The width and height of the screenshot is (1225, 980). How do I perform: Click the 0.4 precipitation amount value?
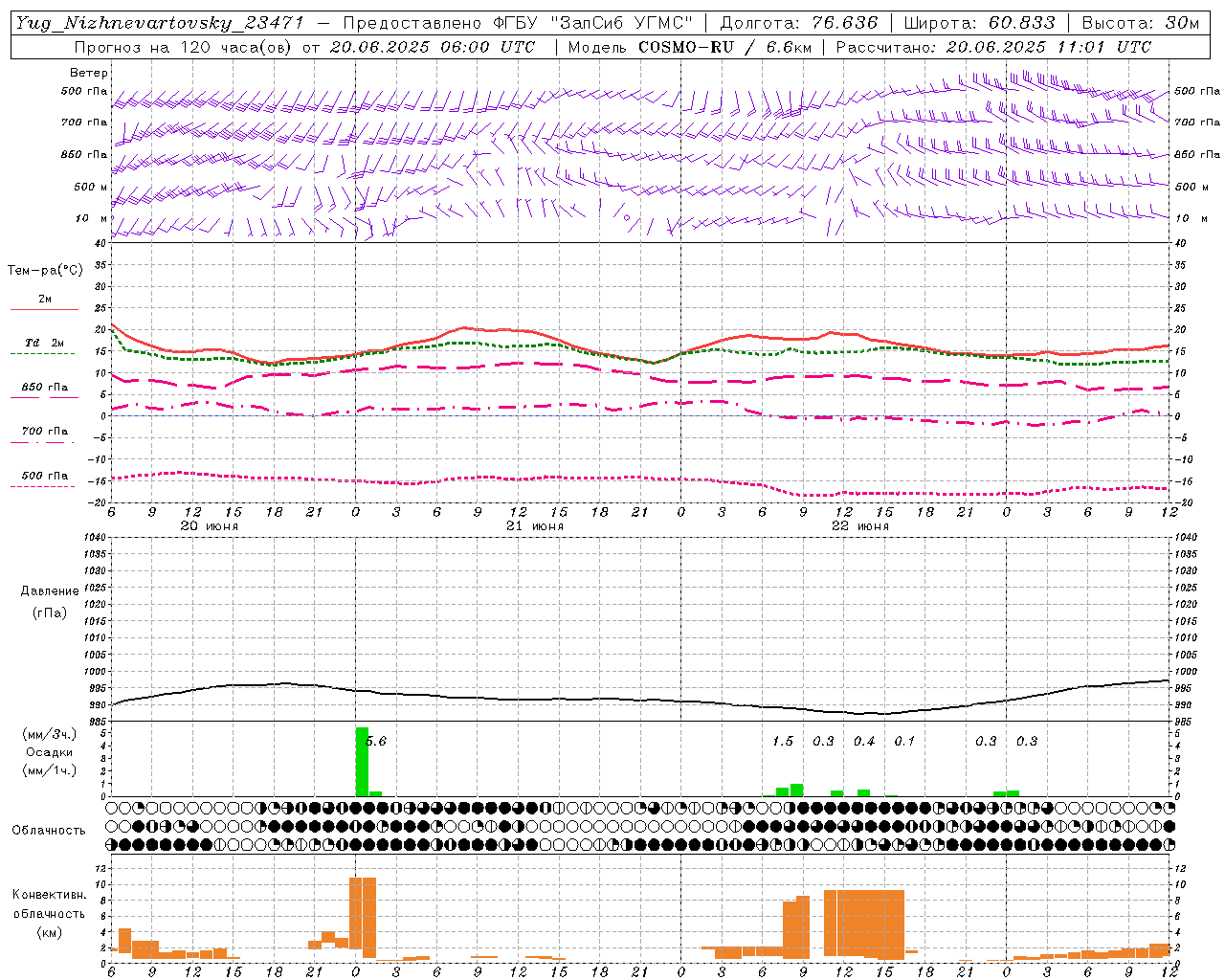(864, 742)
